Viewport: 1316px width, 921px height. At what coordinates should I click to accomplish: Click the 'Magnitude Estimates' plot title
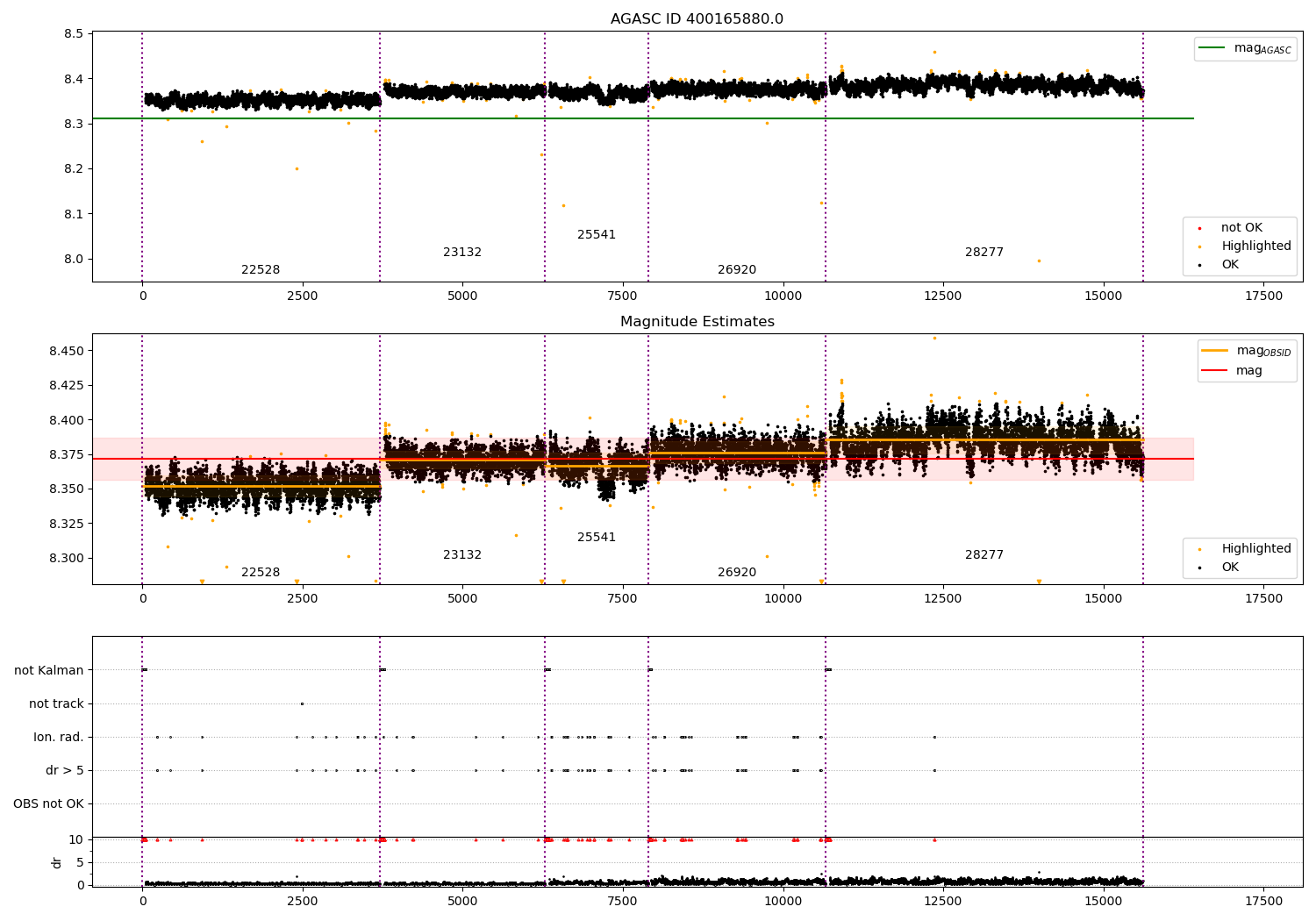click(697, 322)
